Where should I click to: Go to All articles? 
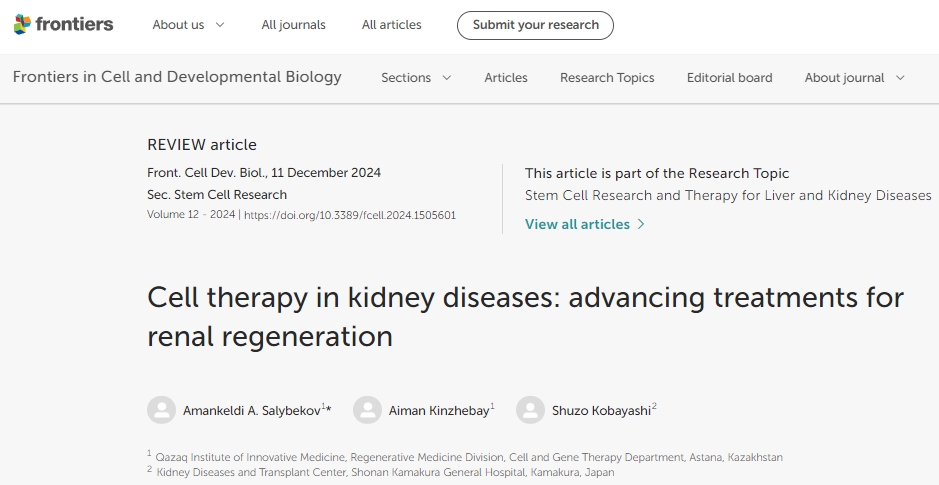(x=391, y=25)
